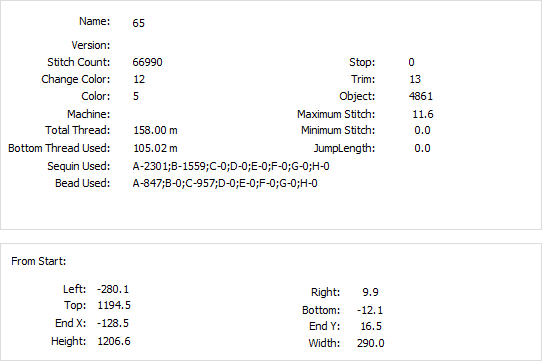Click the End X value -128.5
This screenshot has height=361, width=542.
(113, 323)
